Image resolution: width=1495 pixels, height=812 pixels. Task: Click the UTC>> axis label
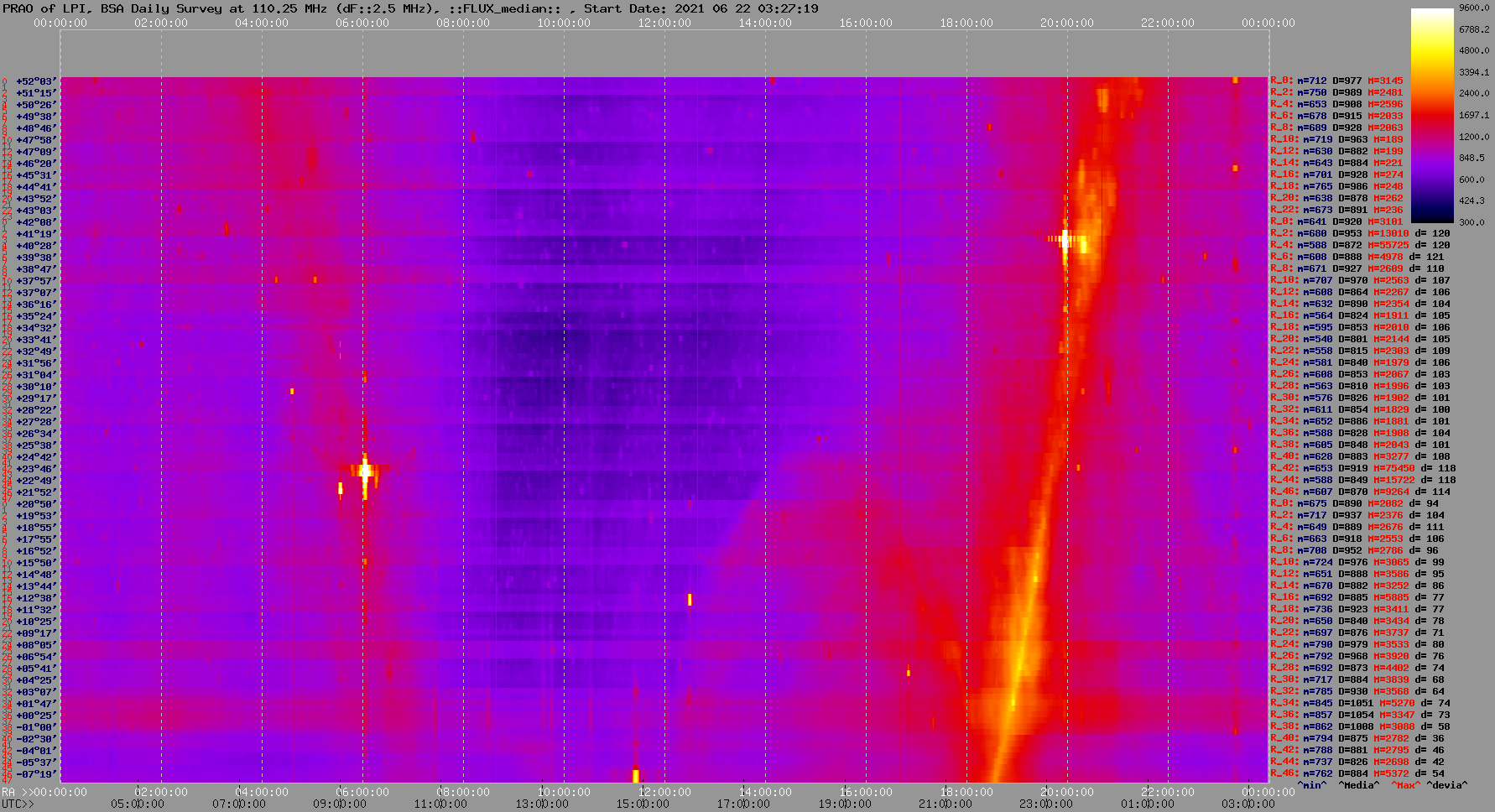18,804
